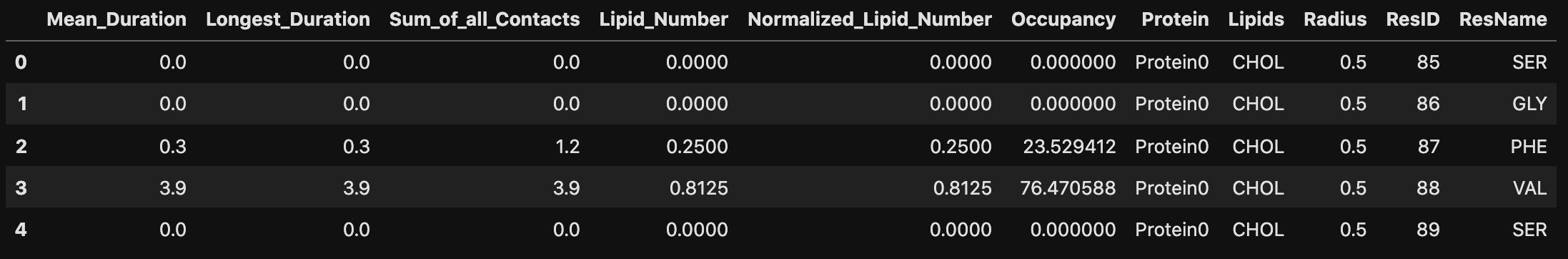The width and height of the screenshot is (1568, 259).
Task: Select the Normalized_Lipid_Number column header
Action: [x=870, y=19]
